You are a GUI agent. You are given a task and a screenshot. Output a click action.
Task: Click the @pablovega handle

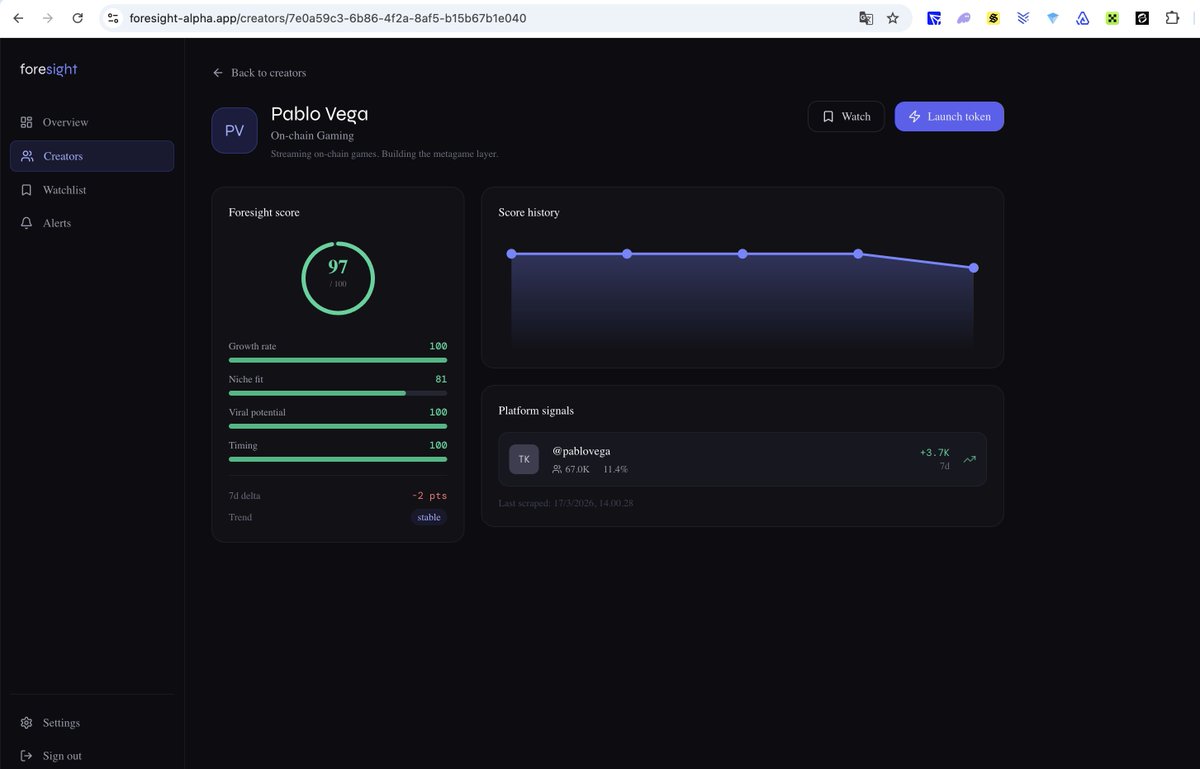coord(581,451)
